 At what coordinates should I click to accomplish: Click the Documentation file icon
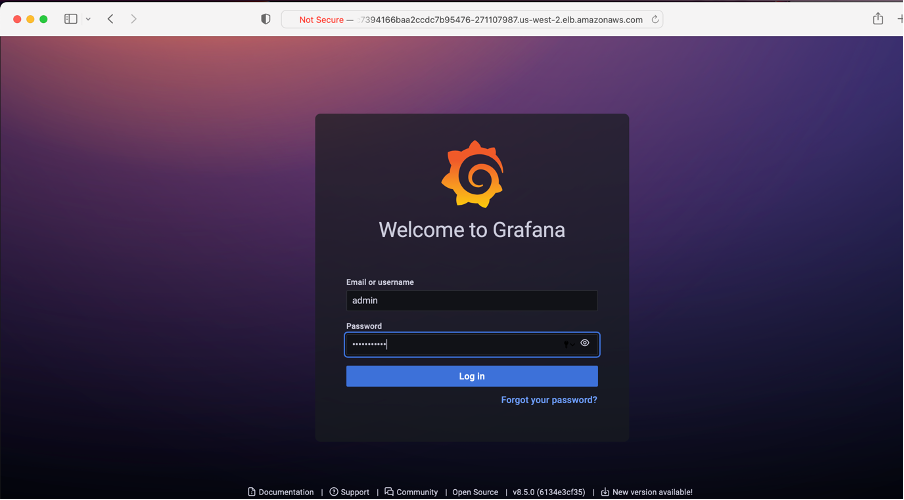point(251,492)
